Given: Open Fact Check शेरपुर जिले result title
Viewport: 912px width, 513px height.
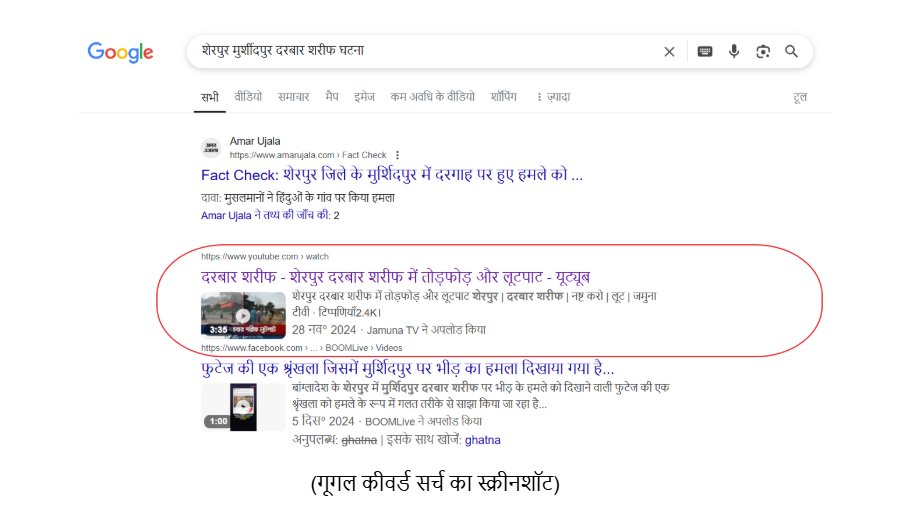Looking at the screenshot, I should click(392, 175).
